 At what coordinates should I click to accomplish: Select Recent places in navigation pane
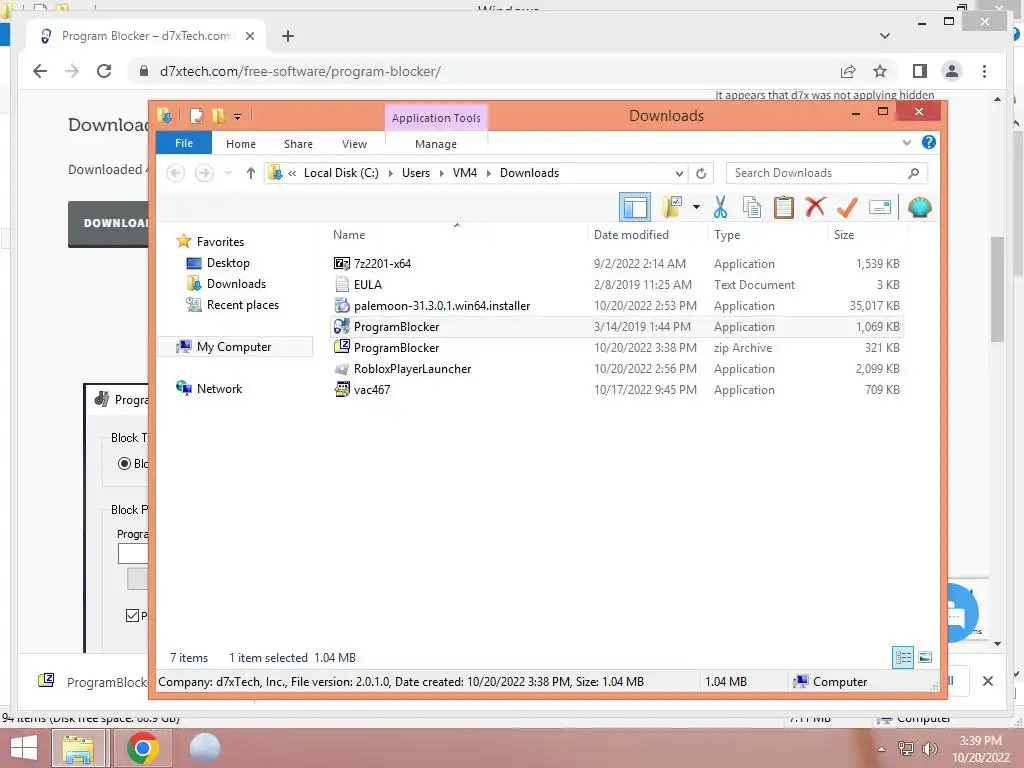pos(242,304)
